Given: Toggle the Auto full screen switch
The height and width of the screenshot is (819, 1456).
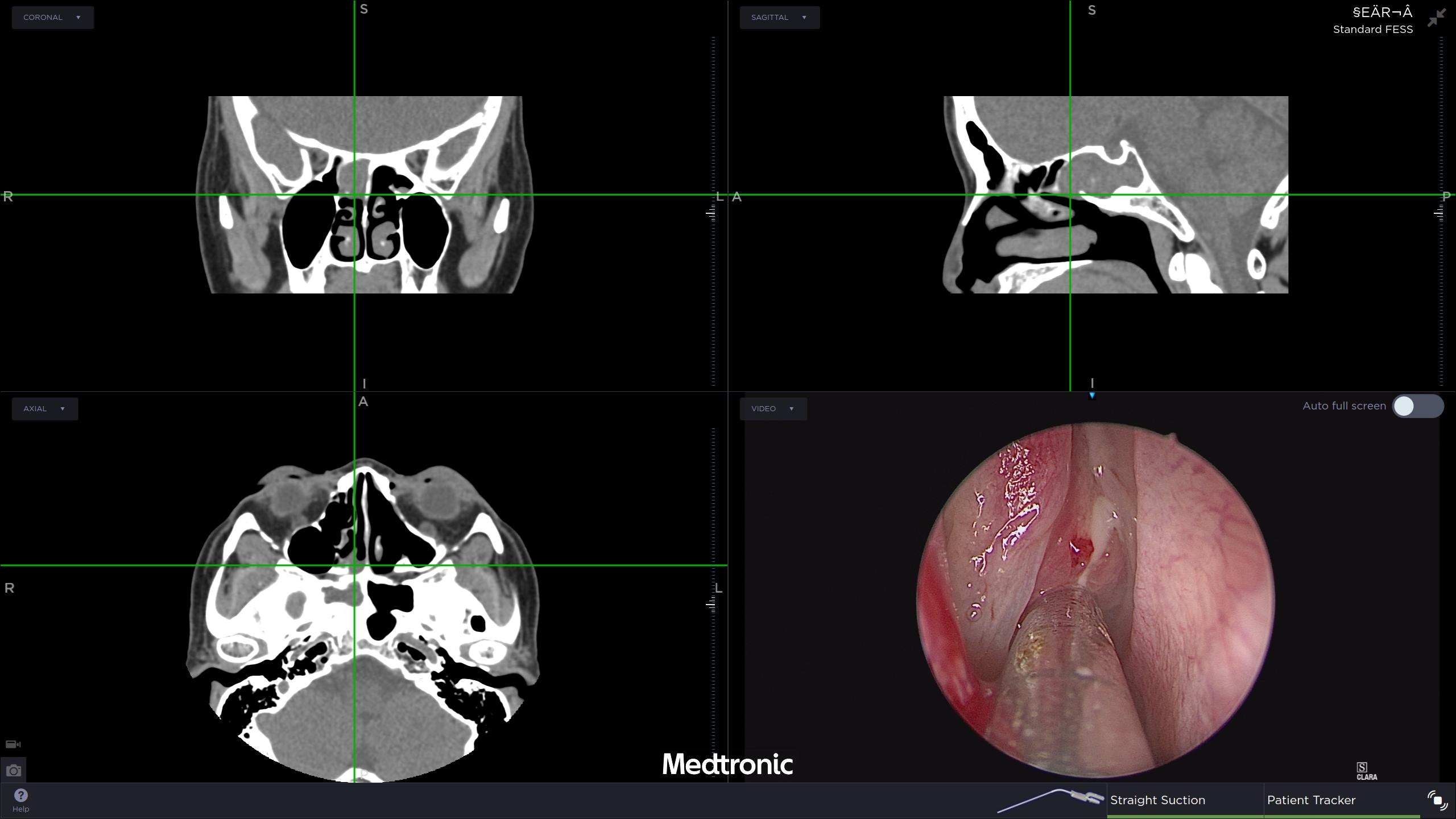Looking at the screenshot, I should 1417,406.
